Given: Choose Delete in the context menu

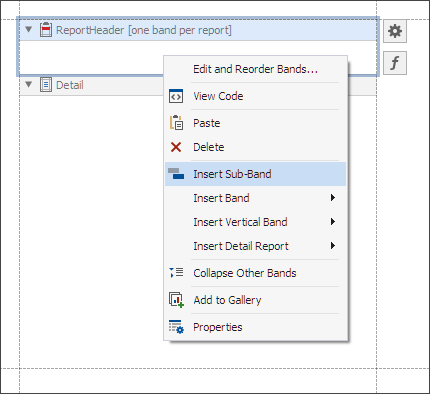Looking at the screenshot, I should (256, 147).
